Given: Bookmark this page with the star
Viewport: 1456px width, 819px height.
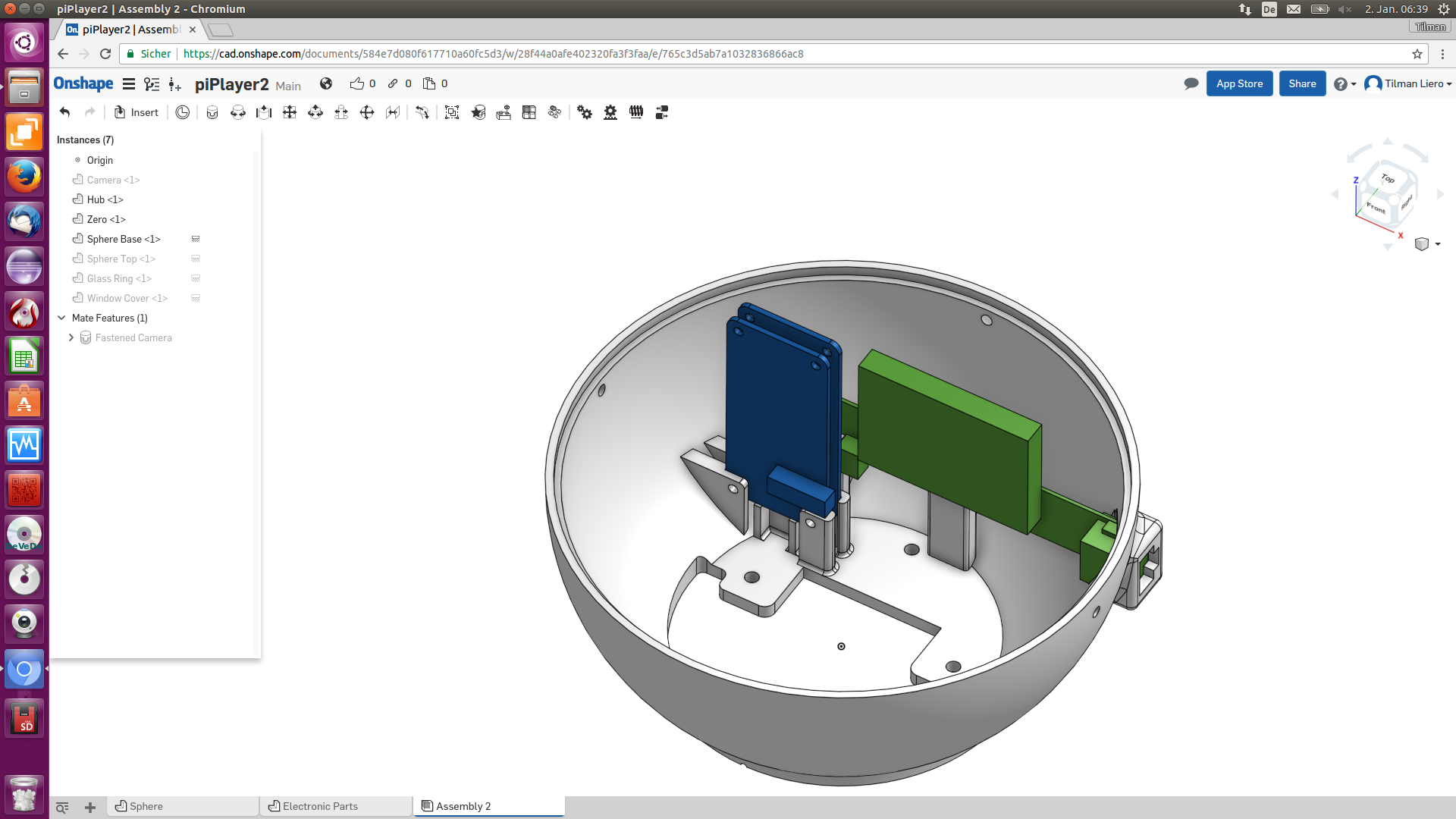Looking at the screenshot, I should click(1417, 54).
